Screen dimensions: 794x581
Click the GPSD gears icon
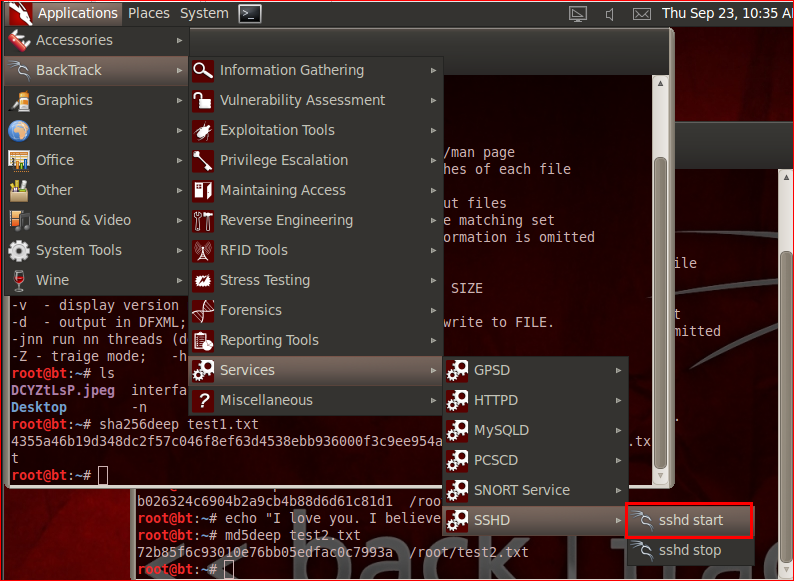(457, 370)
